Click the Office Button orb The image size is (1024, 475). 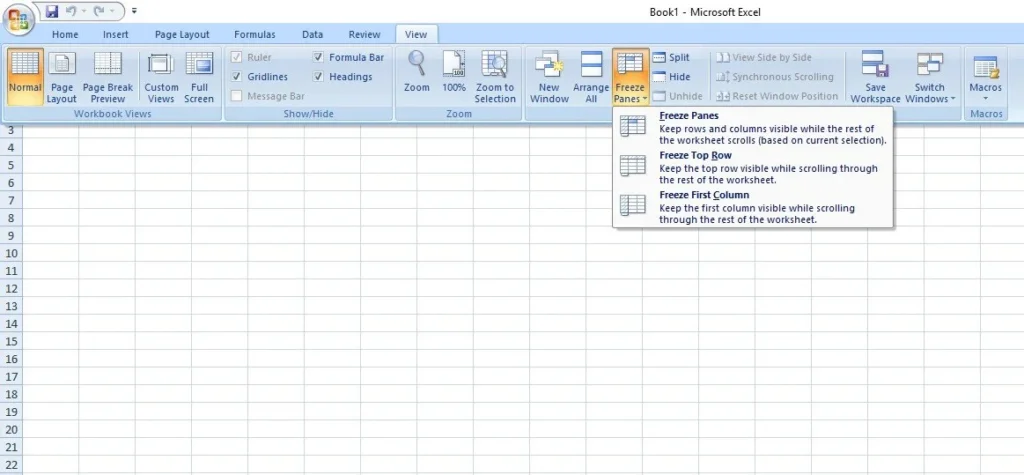(19, 20)
